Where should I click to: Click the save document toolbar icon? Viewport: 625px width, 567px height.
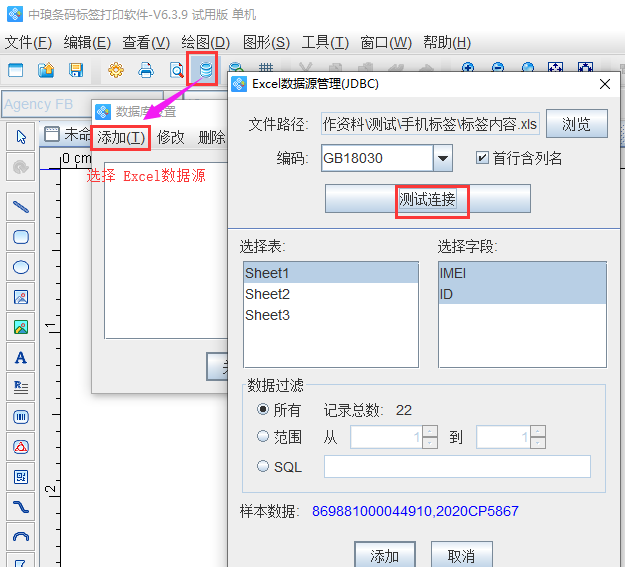click(x=76, y=70)
